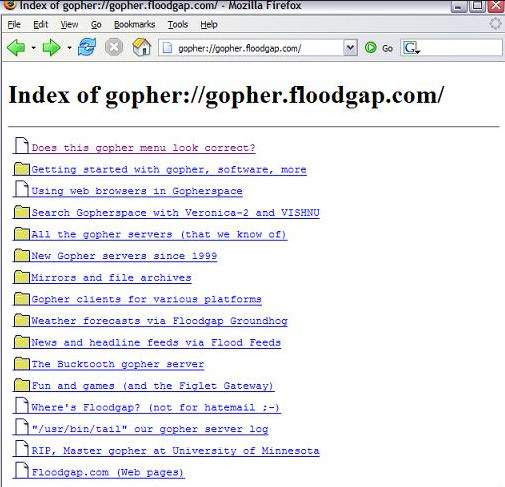
Task: Open the File menu
Action: click(x=14, y=24)
